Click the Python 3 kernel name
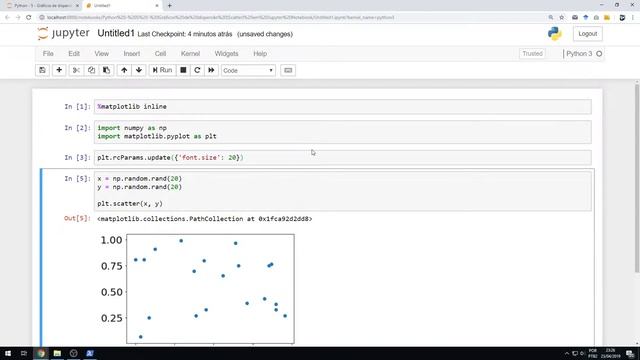Screen dimensions: 640x360 tap(579, 53)
